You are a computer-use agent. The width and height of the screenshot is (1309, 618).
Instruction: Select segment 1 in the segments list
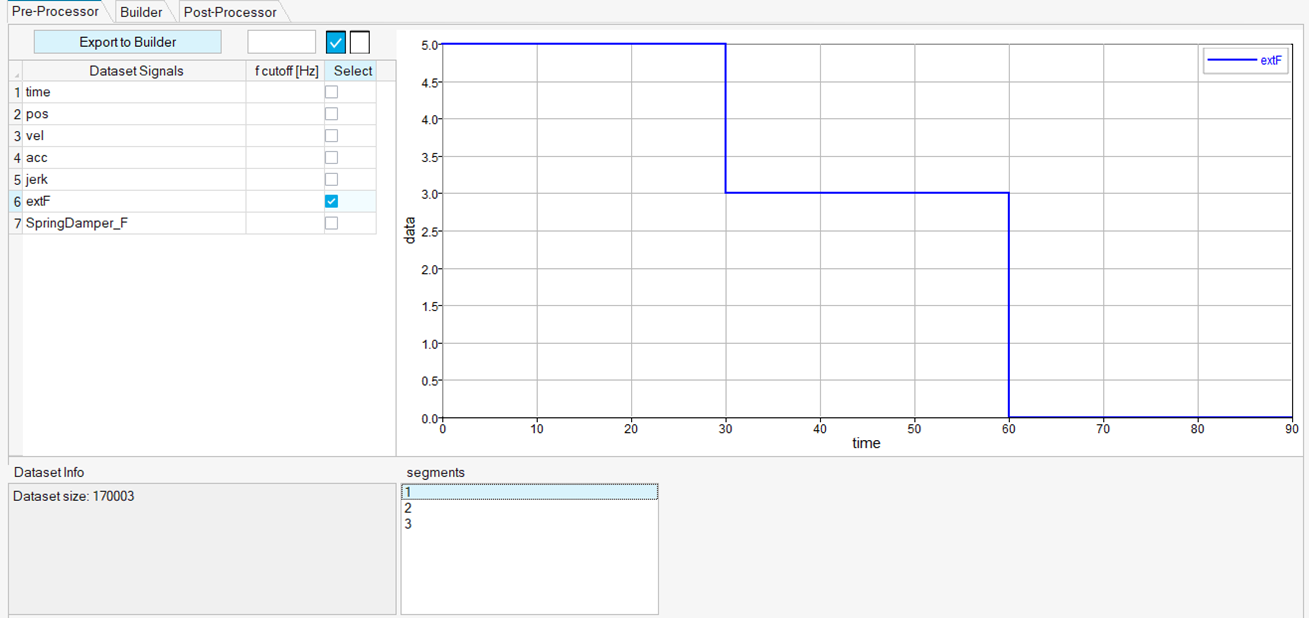point(529,492)
